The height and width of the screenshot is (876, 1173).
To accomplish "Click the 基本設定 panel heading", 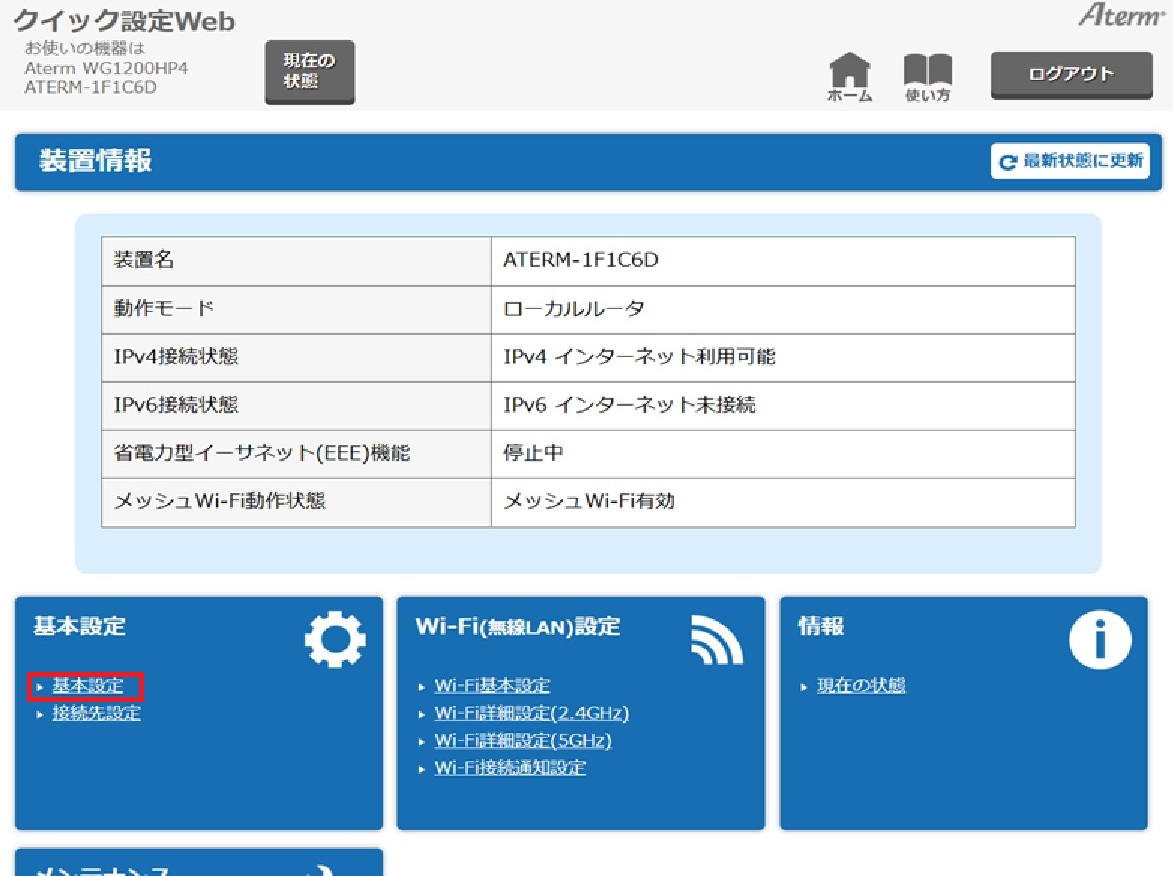I will [x=79, y=626].
